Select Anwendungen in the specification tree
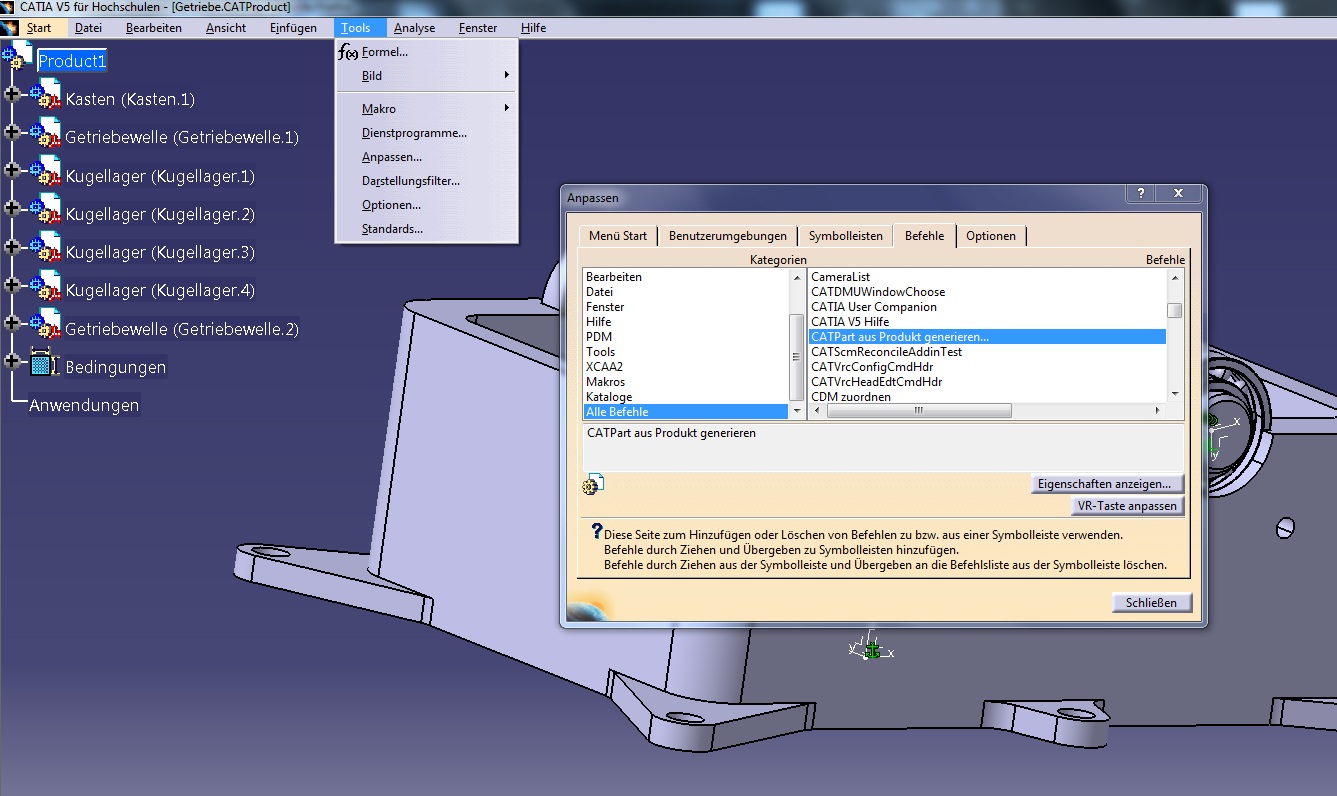Viewport: 1337px width, 796px height. tap(84, 405)
